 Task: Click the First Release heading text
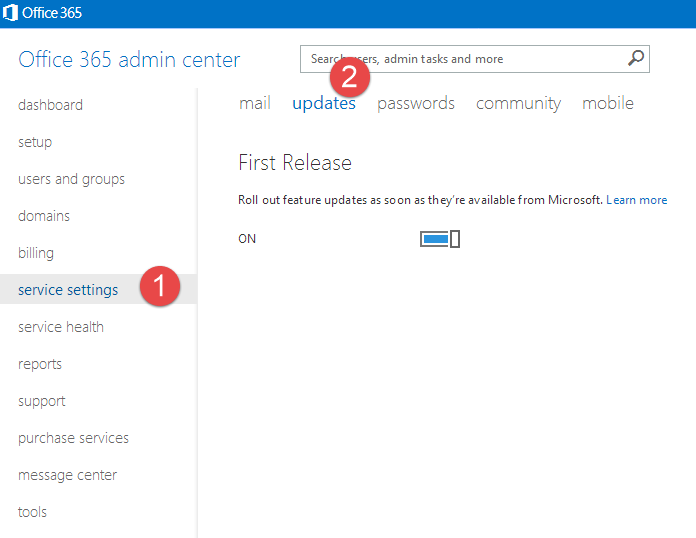(295, 162)
